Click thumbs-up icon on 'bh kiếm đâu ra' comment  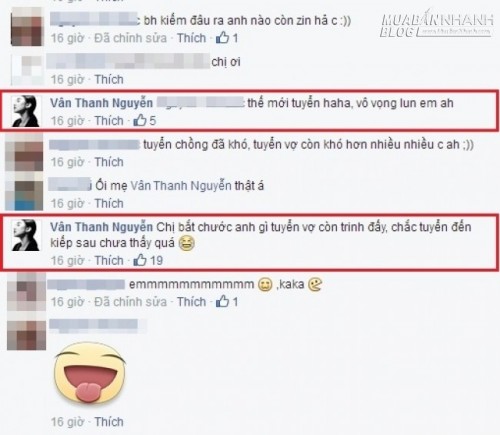pos(222,38)
